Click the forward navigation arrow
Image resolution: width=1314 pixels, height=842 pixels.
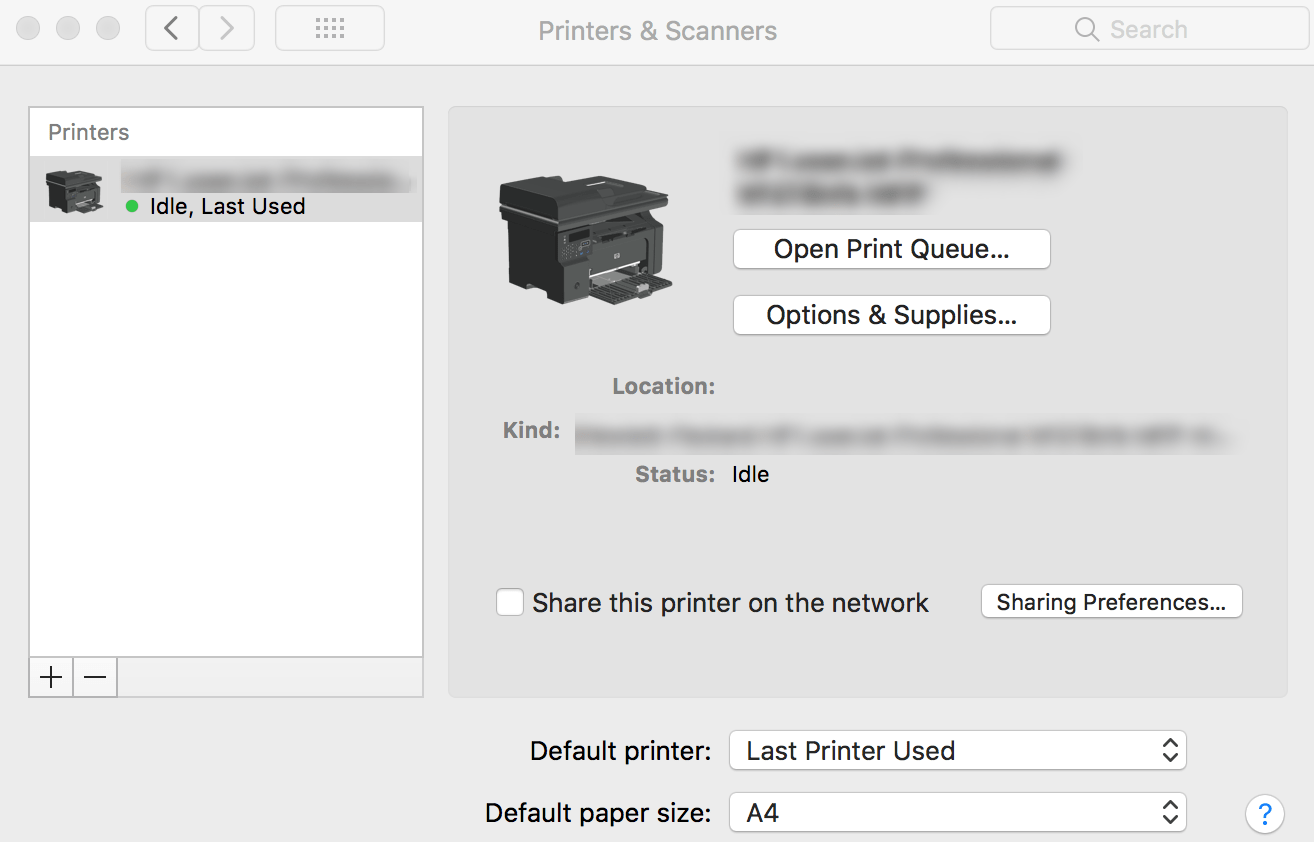(226, 27)
